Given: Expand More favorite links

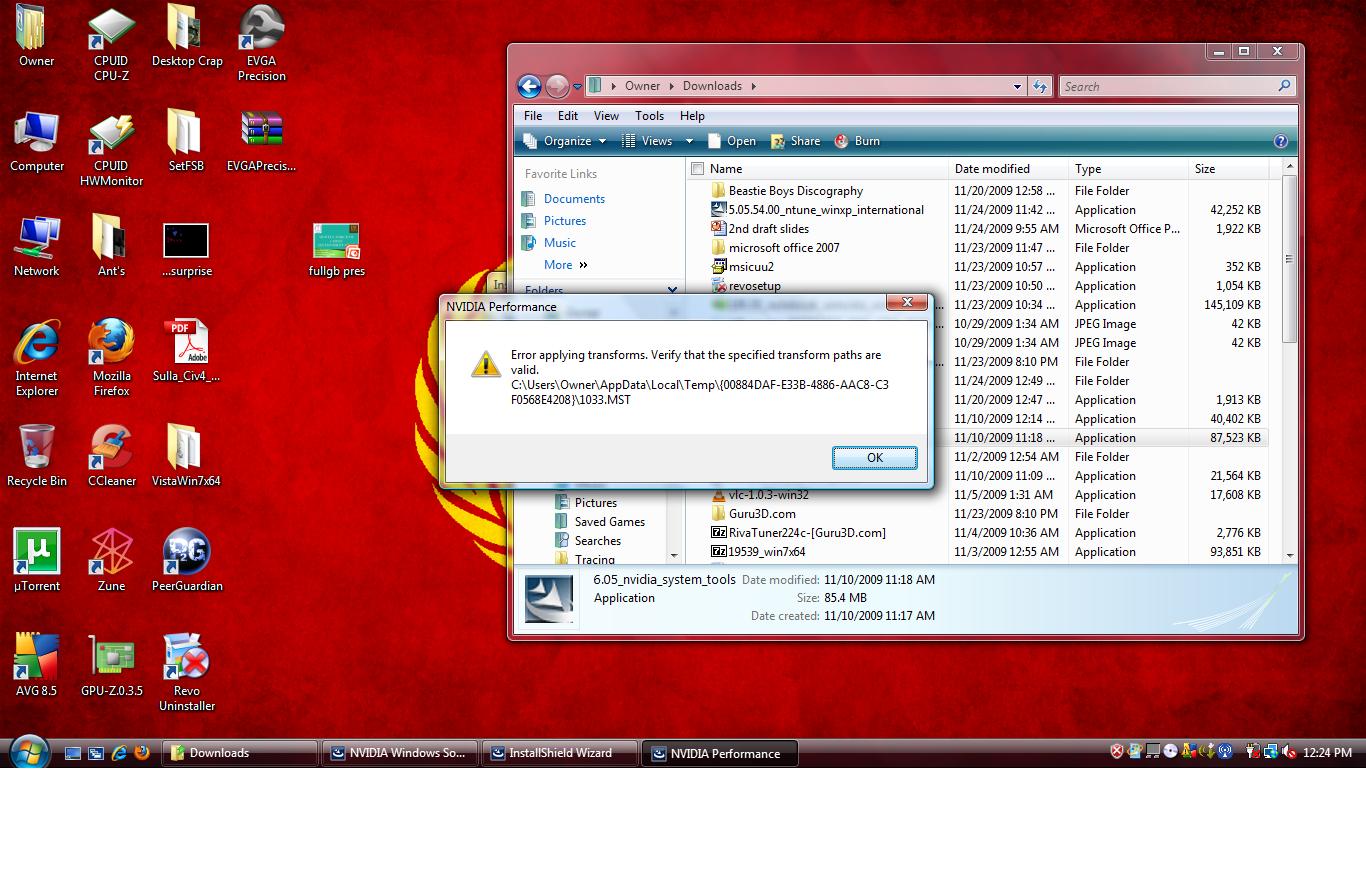Looking at the screenshot, I should coord(565,265).
